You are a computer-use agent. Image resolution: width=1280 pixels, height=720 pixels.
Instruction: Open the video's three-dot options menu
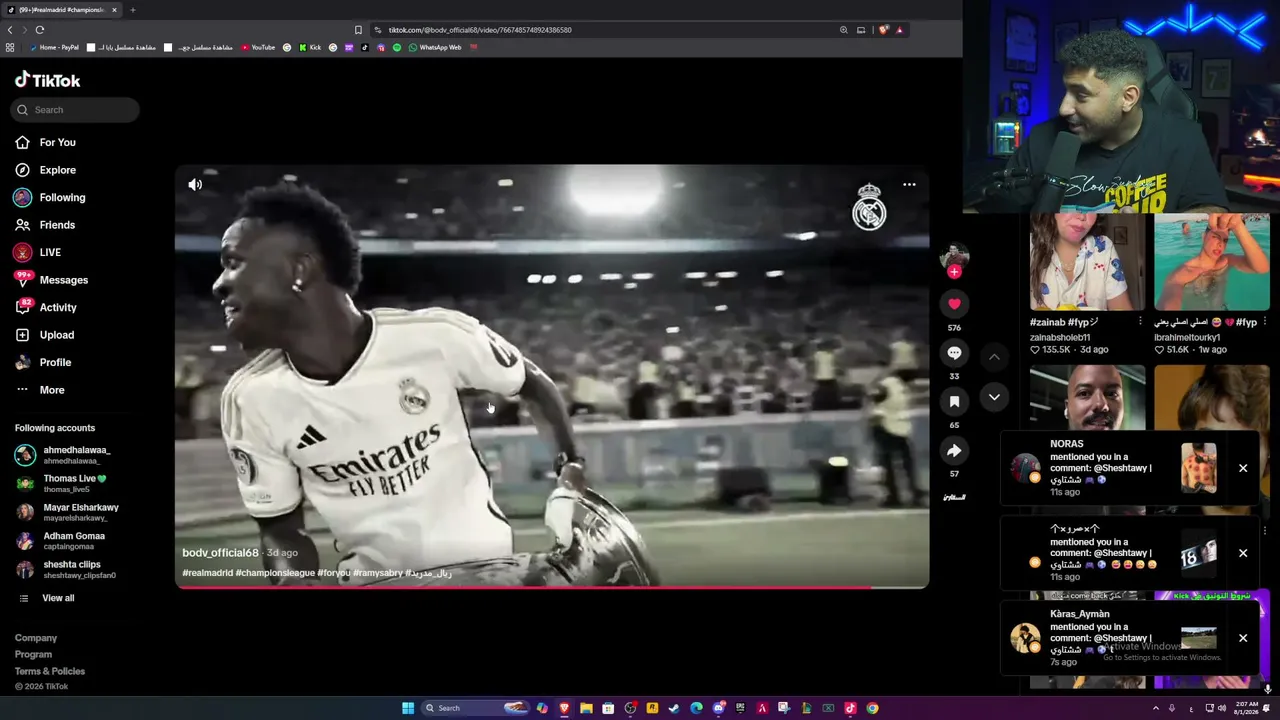pos(909,184)
